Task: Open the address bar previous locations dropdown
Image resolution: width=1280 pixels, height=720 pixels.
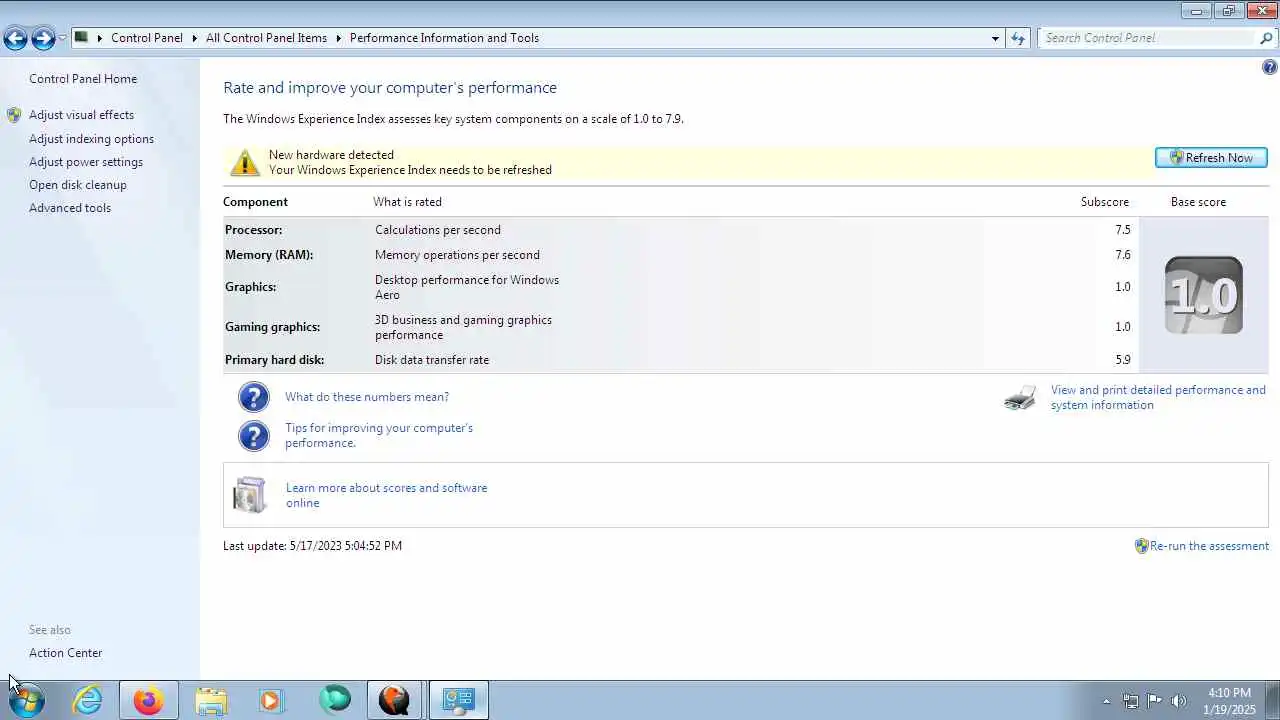Action: [x=995, y=38]
